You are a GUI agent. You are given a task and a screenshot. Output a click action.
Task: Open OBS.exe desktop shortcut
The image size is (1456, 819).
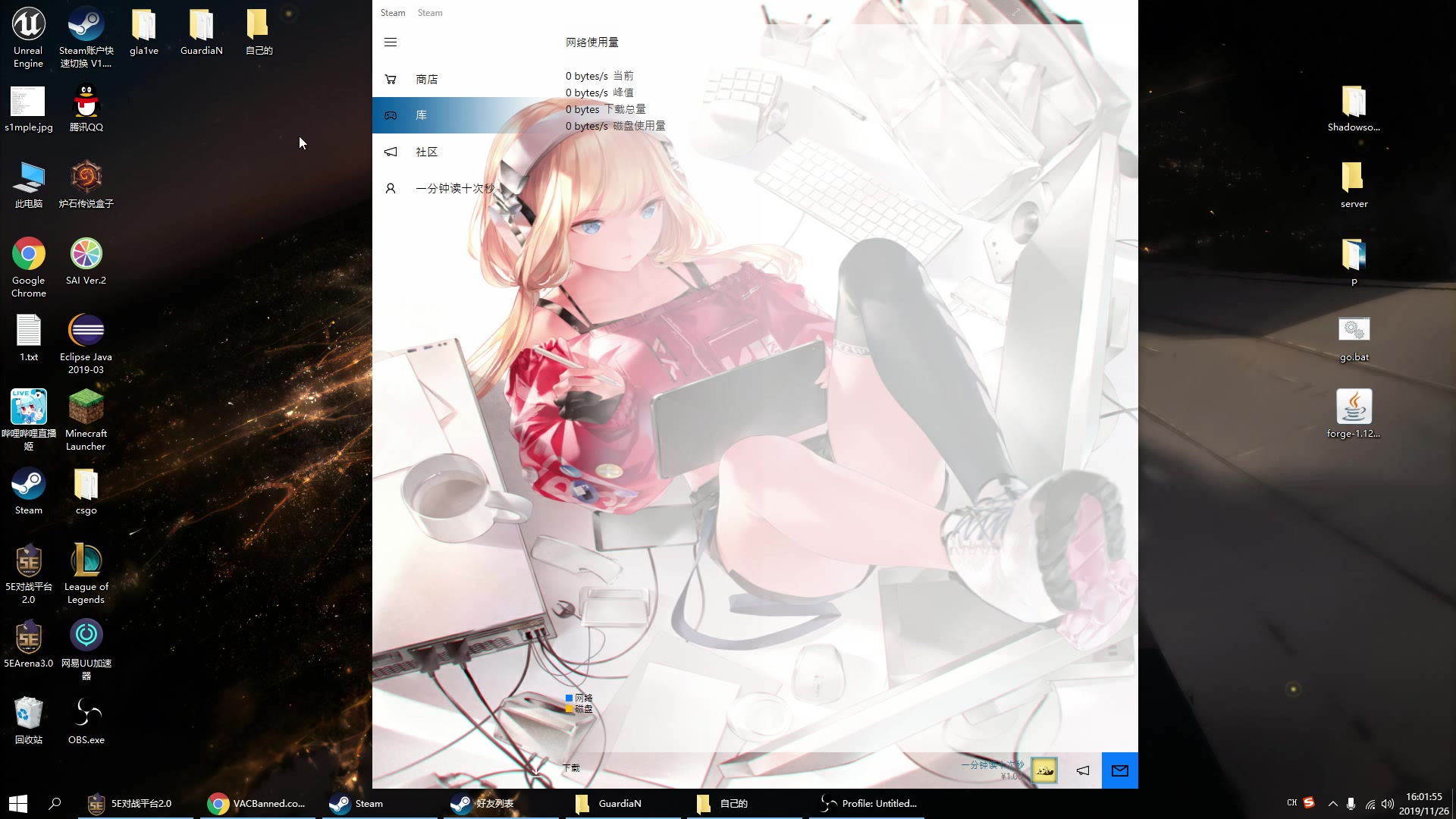click(x=86, y=721)
